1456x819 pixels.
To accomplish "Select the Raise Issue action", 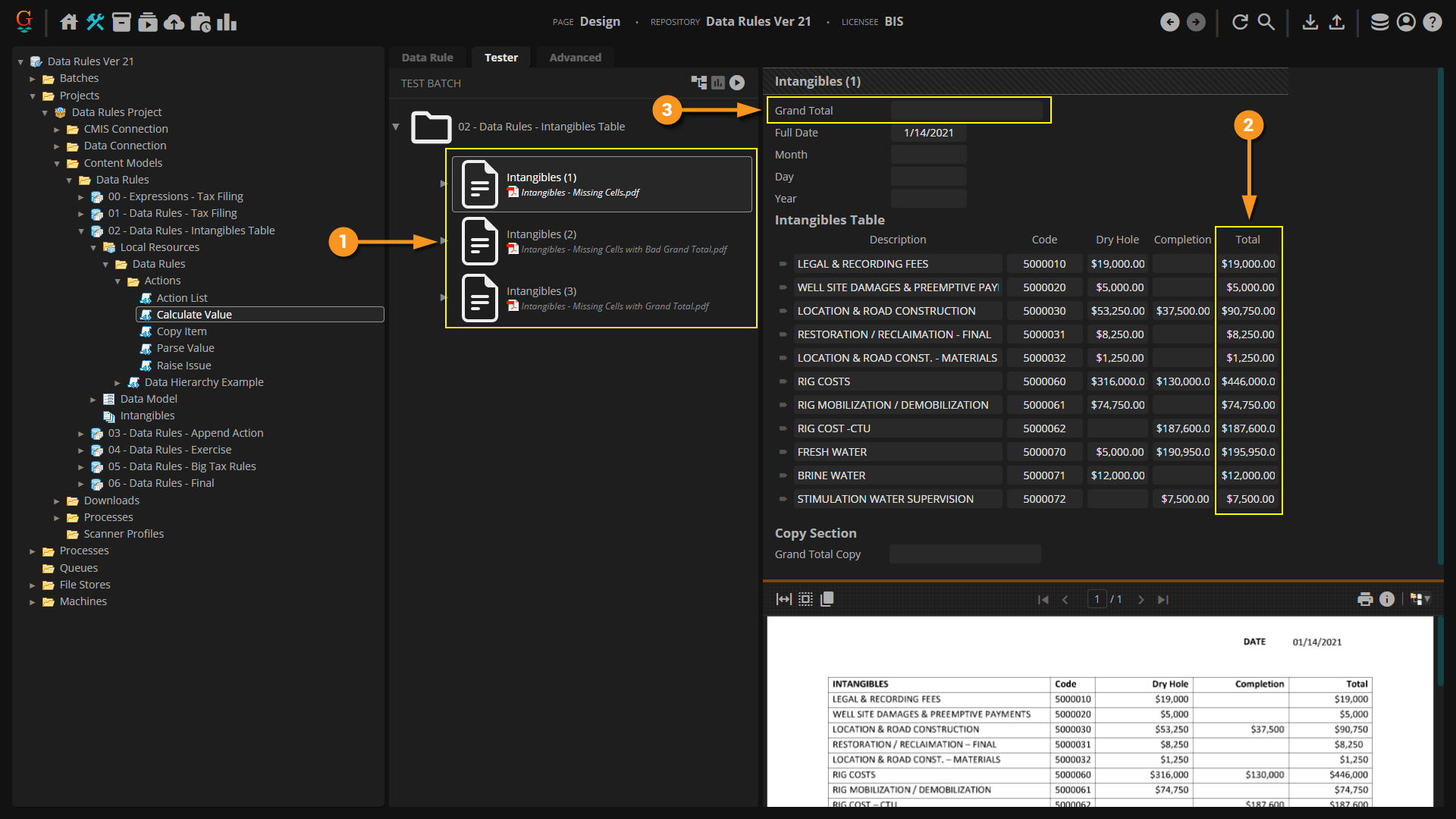I will [x=184, y=366].
